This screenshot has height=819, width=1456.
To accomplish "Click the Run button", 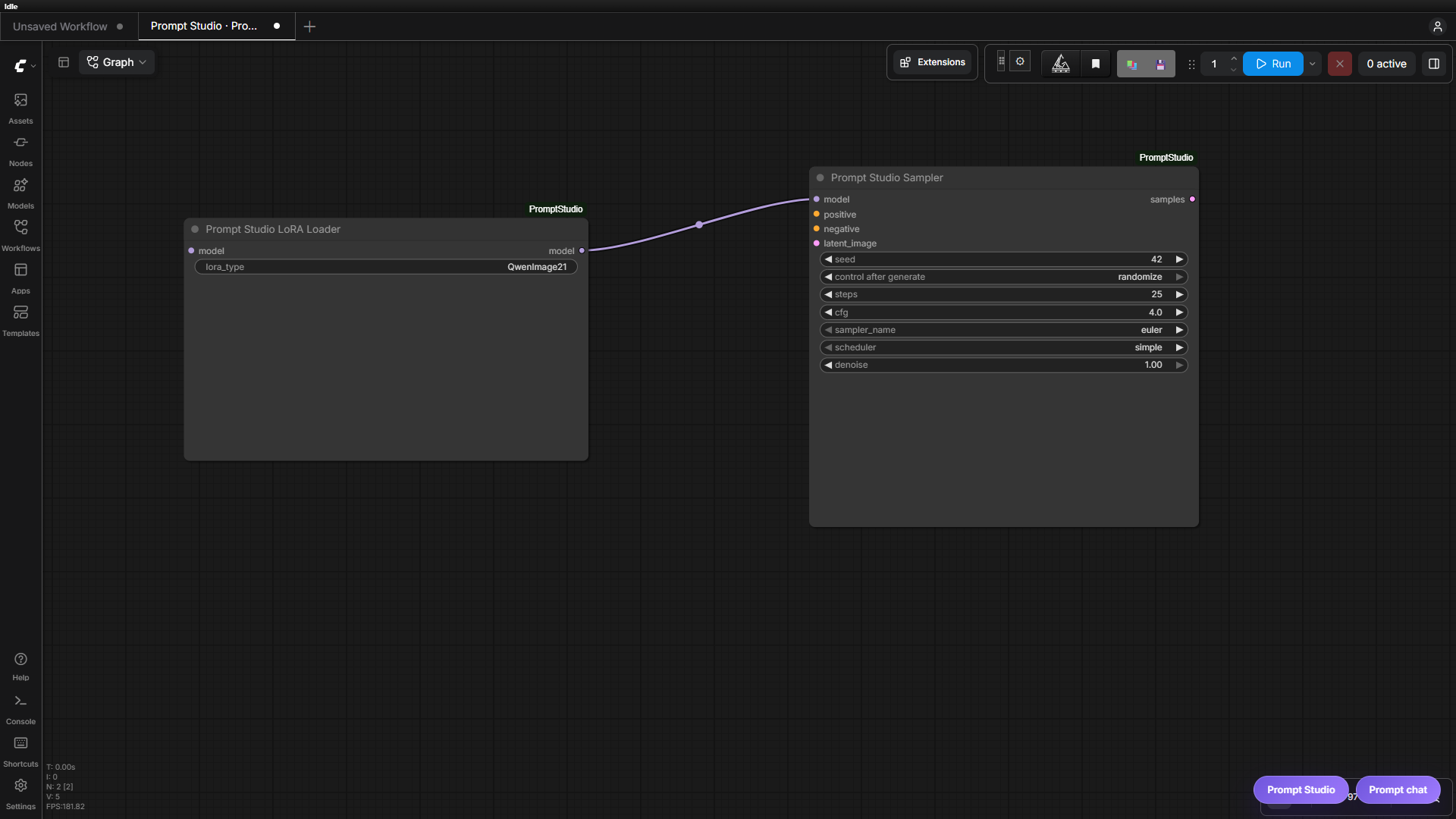I will (1272, 64).
